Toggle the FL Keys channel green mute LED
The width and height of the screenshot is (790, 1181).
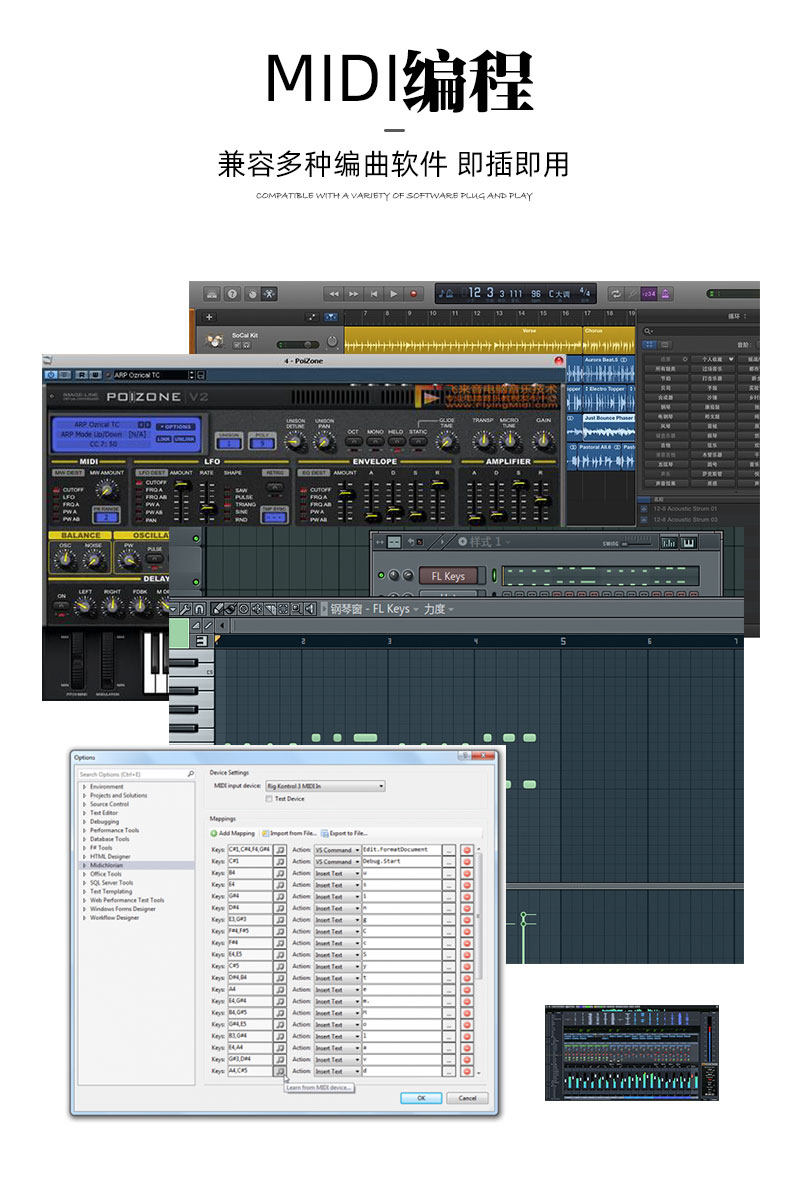coord(381,575)
